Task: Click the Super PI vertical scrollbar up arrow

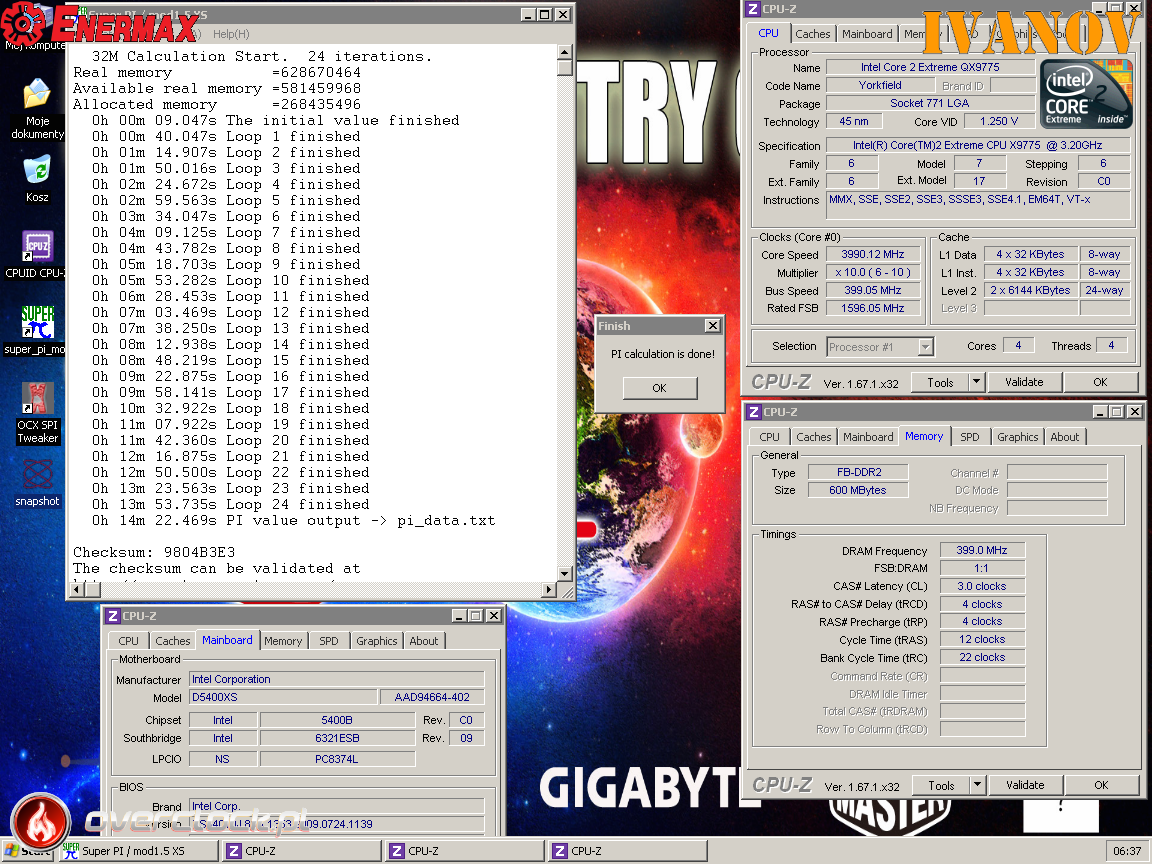Action: (564, 51)
